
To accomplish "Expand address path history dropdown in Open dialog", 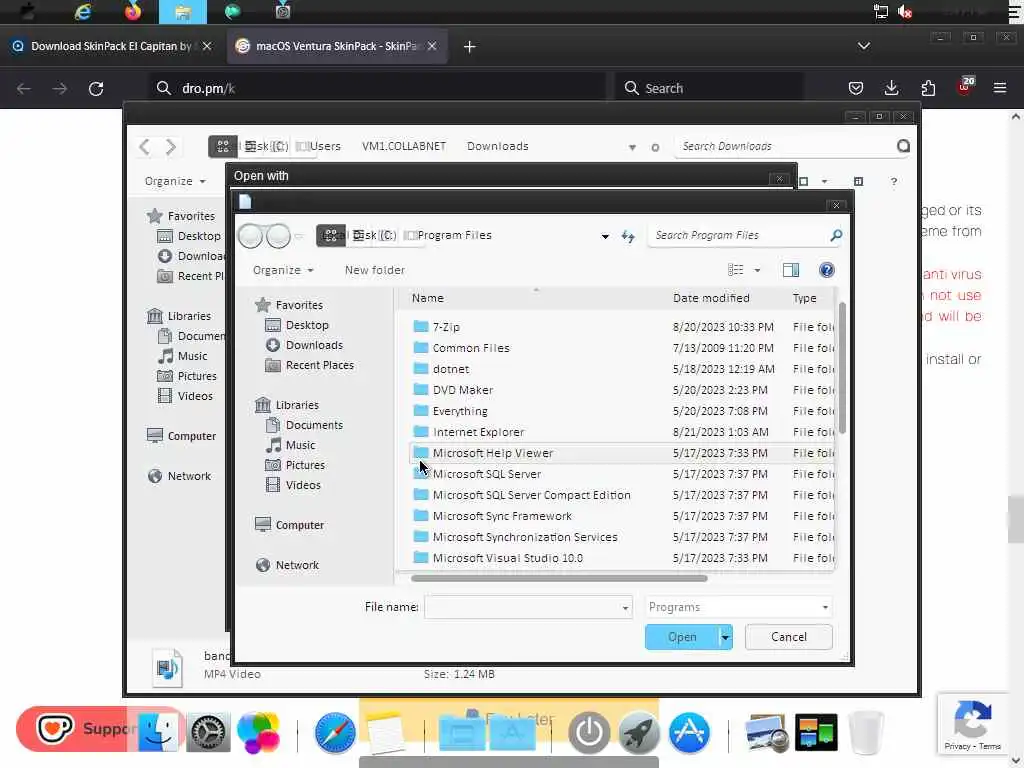I will [x=605, y=236].
